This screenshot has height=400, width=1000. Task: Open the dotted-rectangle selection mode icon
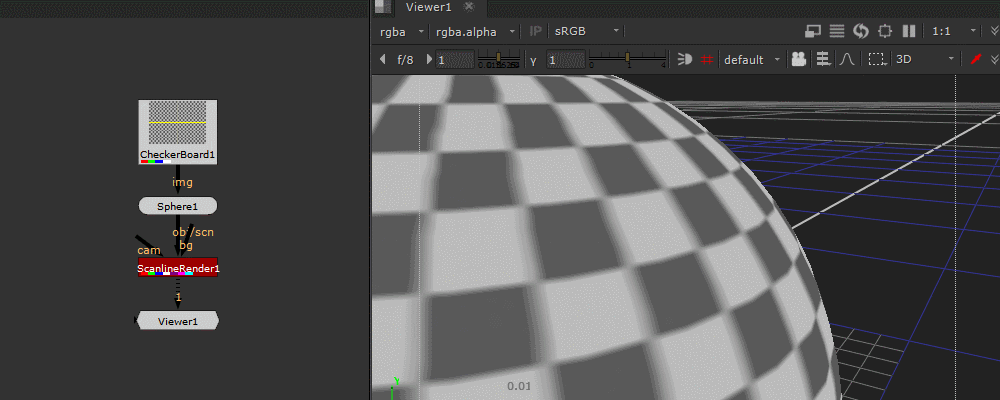[x=878, y=59]
